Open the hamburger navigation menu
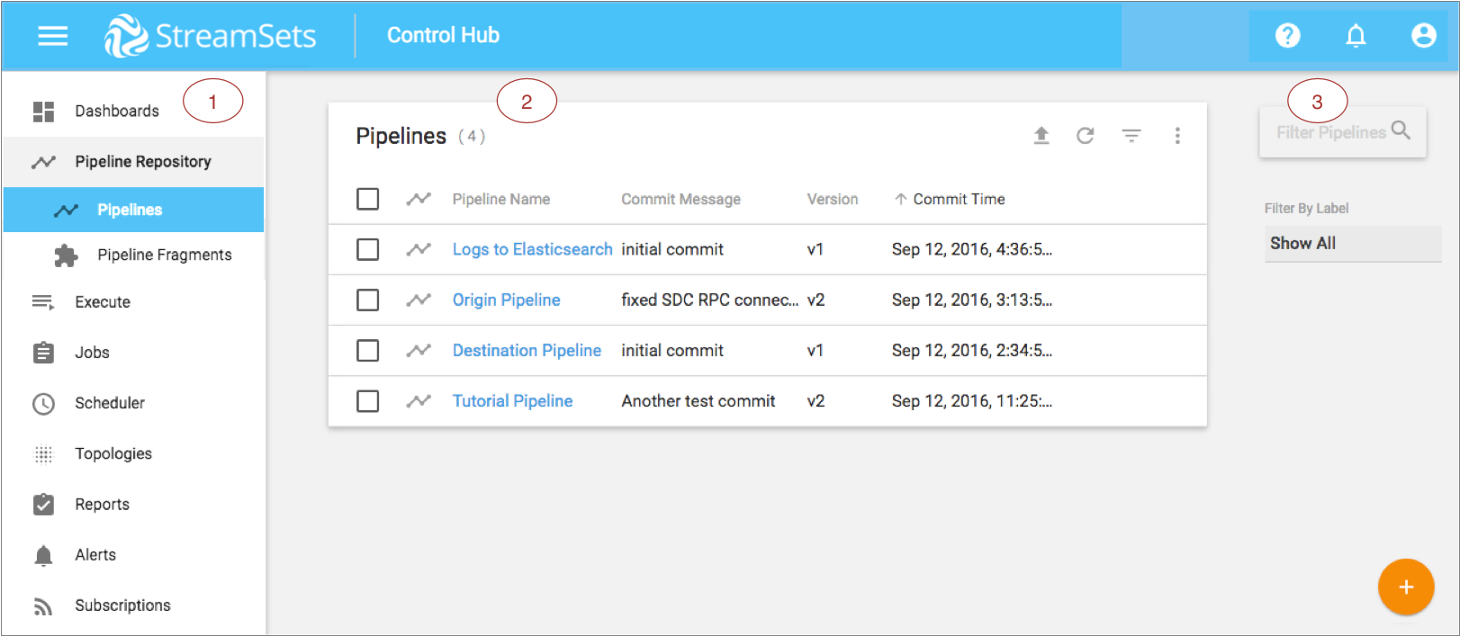 pyautogui.click(x=53, y=36)
